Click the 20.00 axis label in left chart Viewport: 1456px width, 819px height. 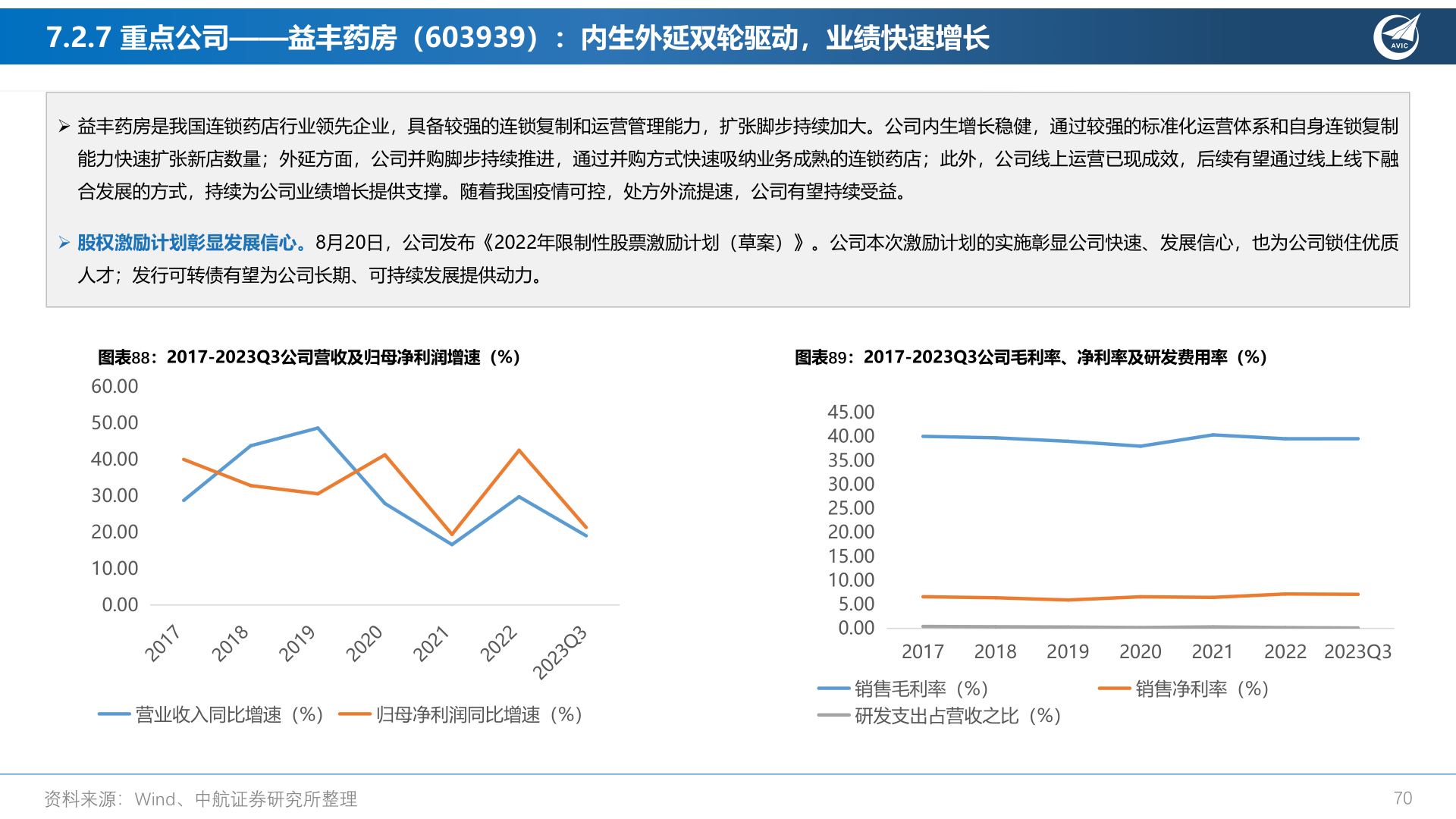[115, 532]
